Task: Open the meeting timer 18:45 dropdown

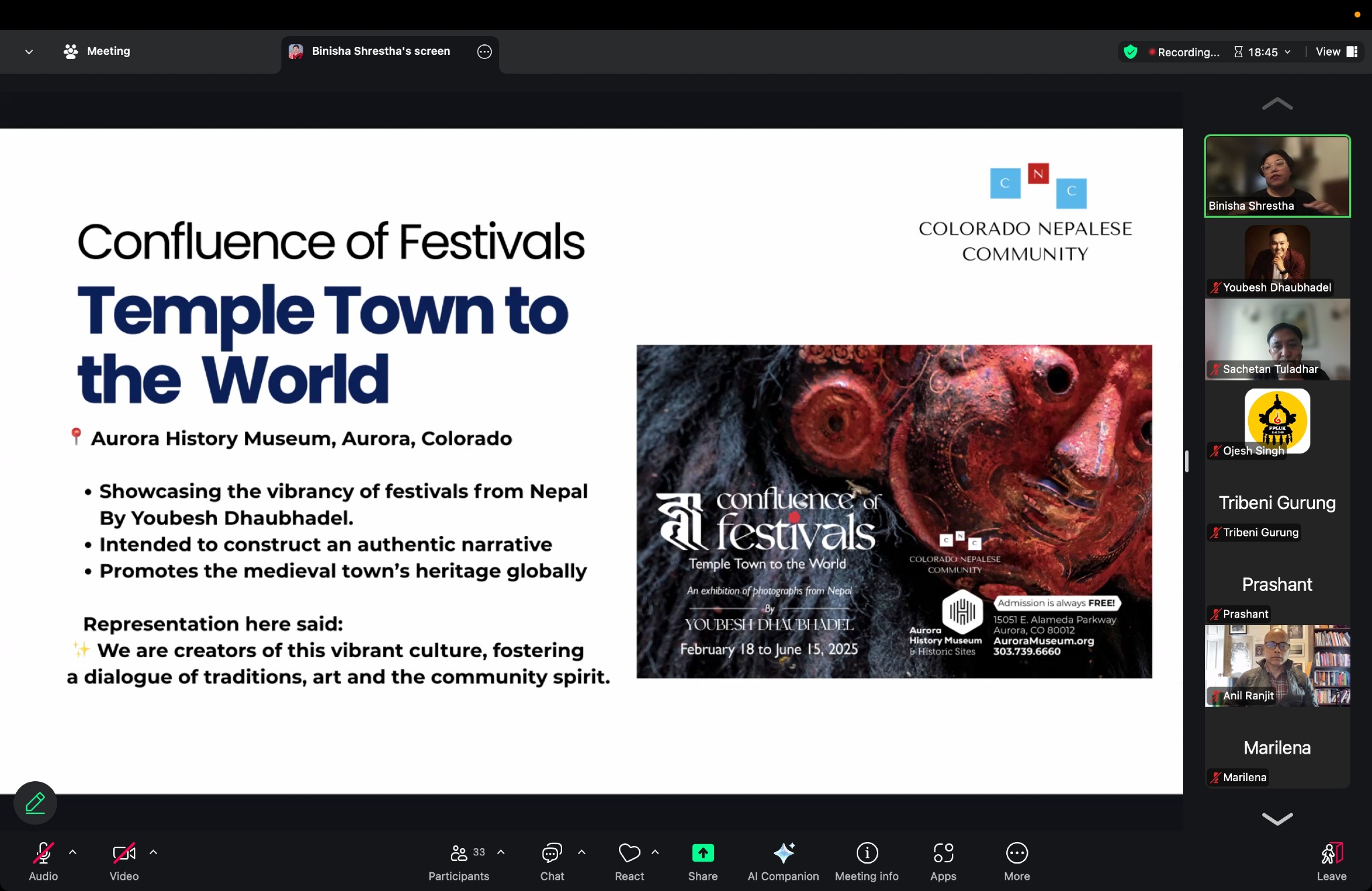Action: coord(1263,52)
